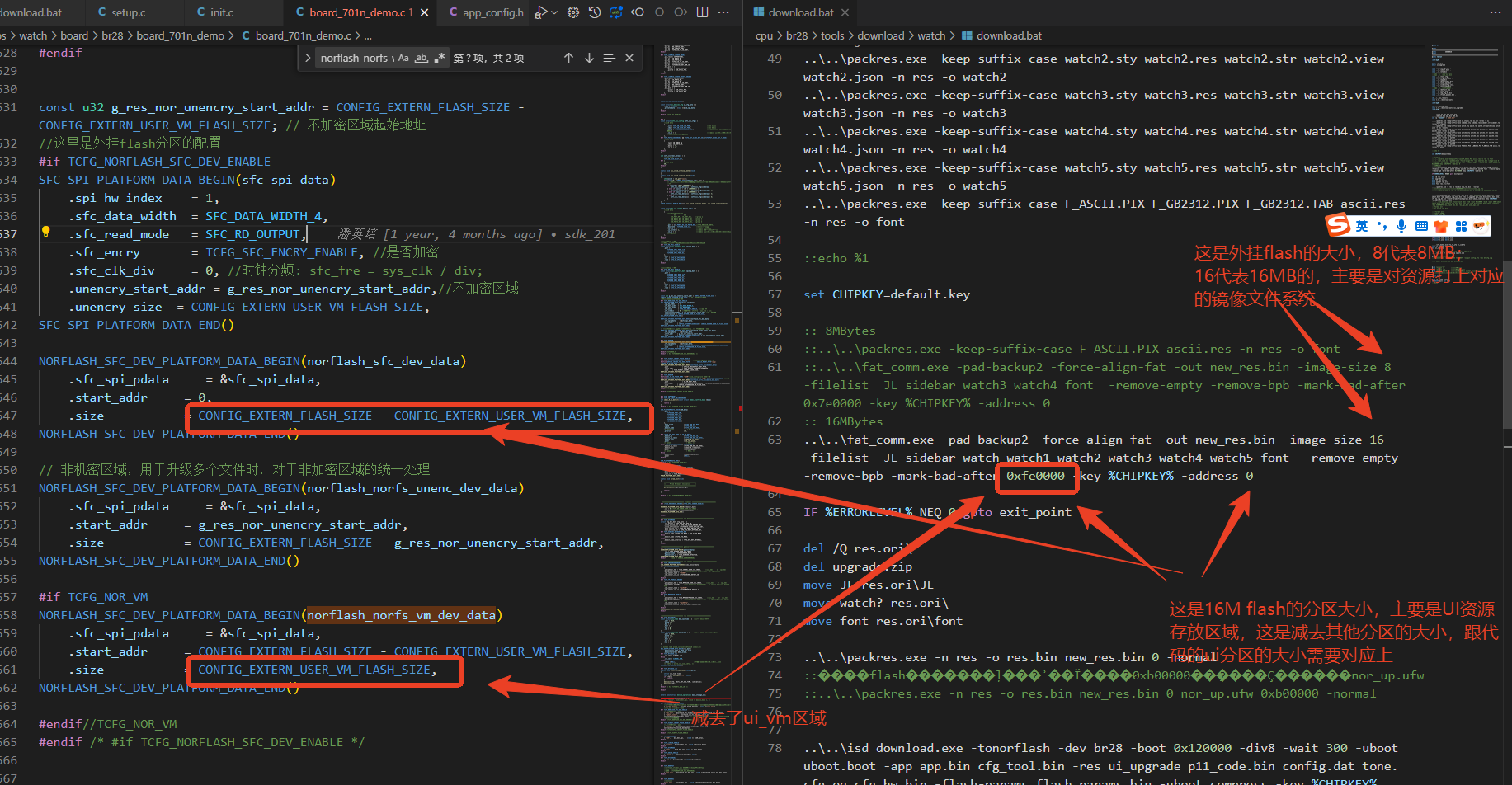Open the timeline history icon

tap(595, 12)
